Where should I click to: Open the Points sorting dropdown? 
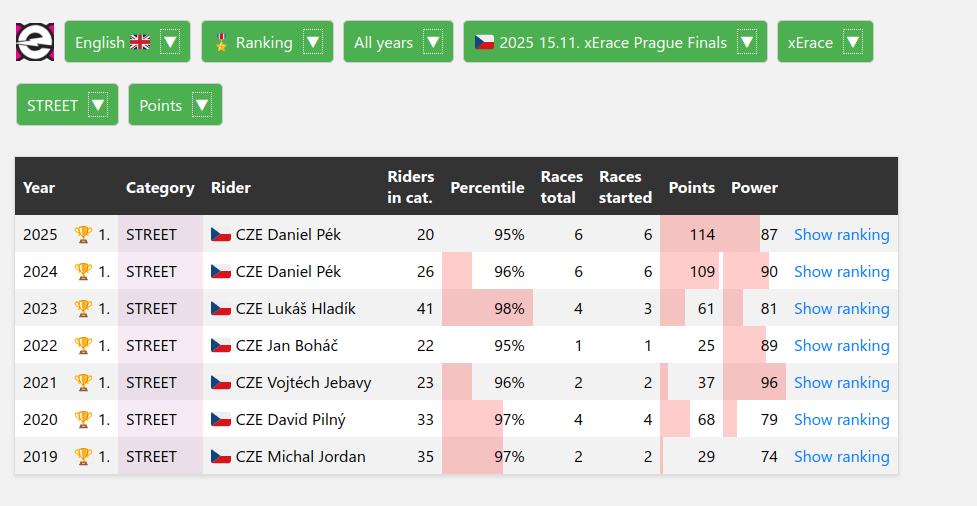pyautogui.click(x=175, y=105)
